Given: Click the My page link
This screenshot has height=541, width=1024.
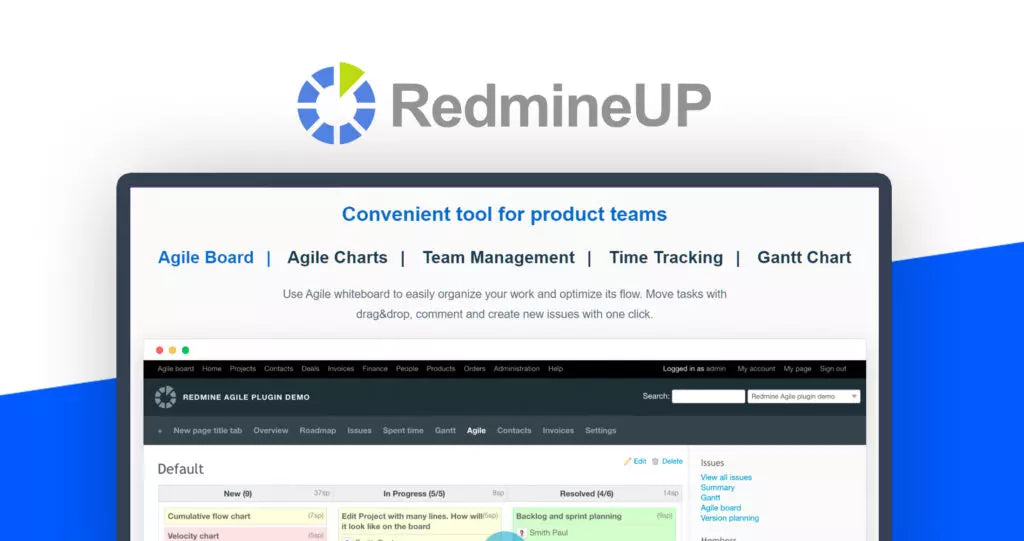Looking at the screenshot, I should click(797, 369).
